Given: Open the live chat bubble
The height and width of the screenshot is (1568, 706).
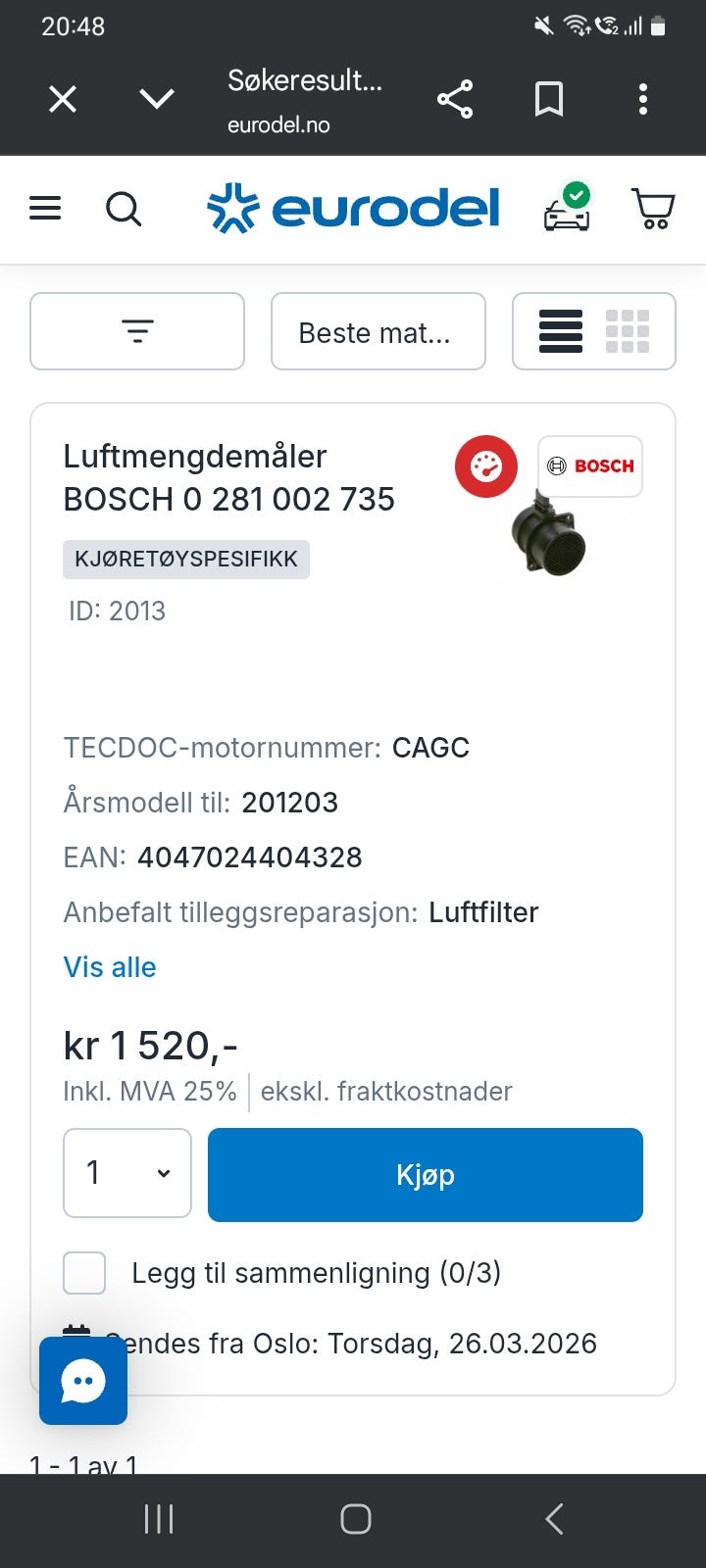Looking at the screenshot, I should point(83,1381).
